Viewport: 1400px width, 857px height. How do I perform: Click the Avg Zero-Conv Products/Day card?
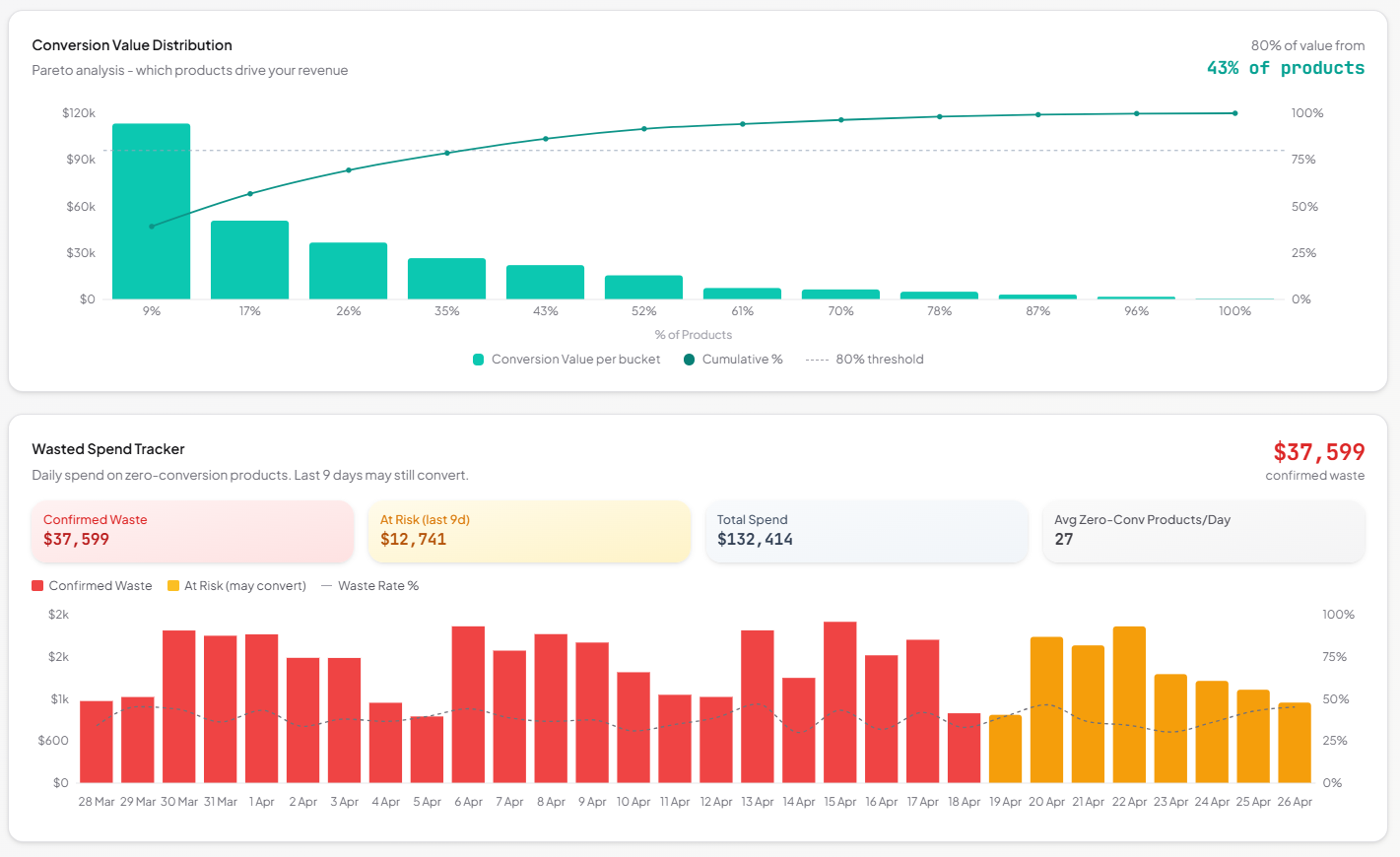[1203, 530]
